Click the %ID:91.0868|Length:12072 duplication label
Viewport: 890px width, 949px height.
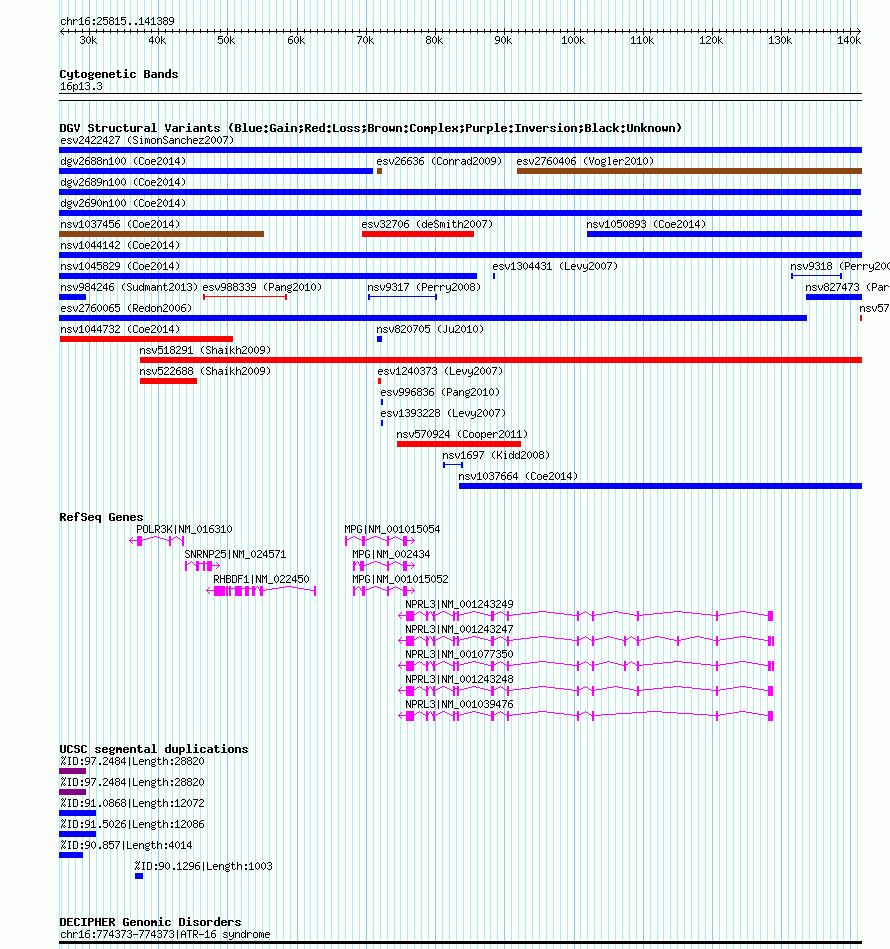tap(132, 804)
